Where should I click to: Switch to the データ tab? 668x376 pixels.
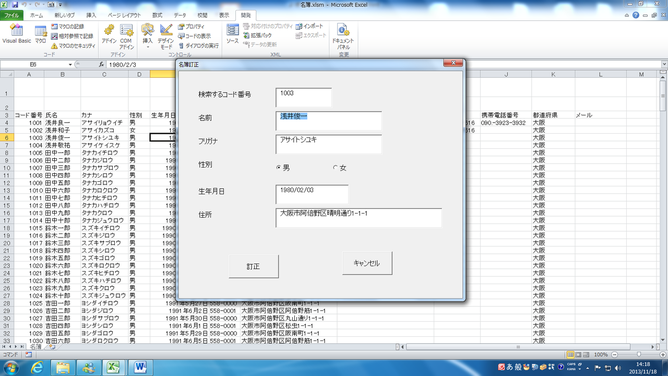click(180, 15)
